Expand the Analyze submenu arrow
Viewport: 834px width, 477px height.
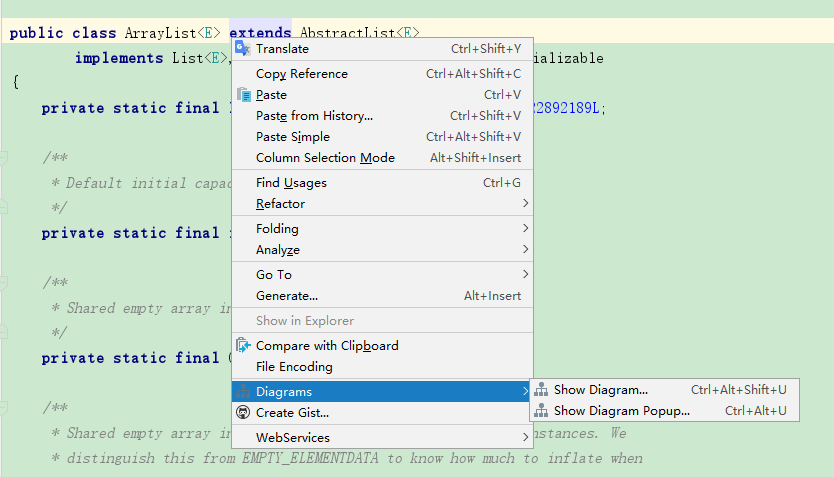click(525, 249)
